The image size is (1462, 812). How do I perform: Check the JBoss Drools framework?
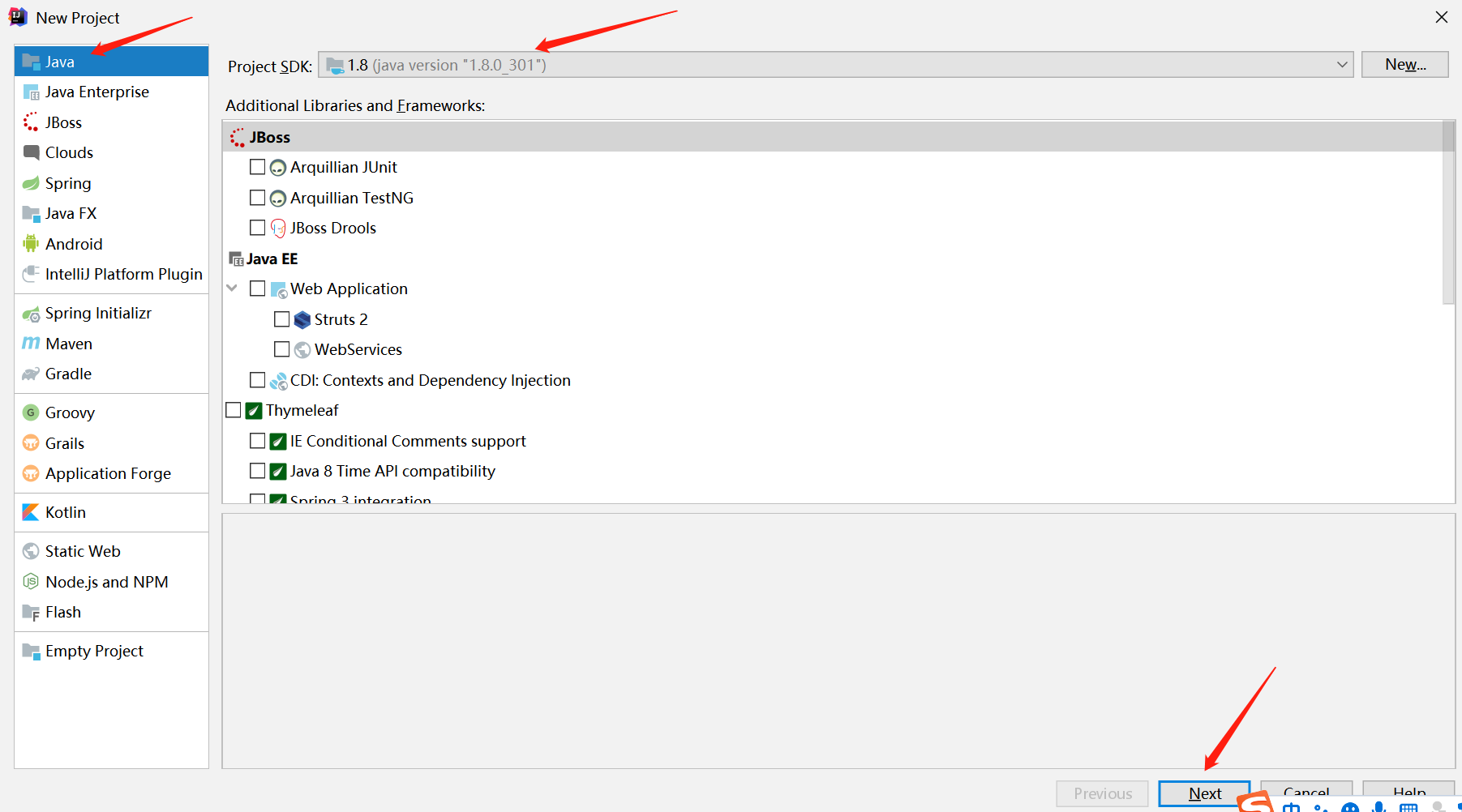[258, 228]
